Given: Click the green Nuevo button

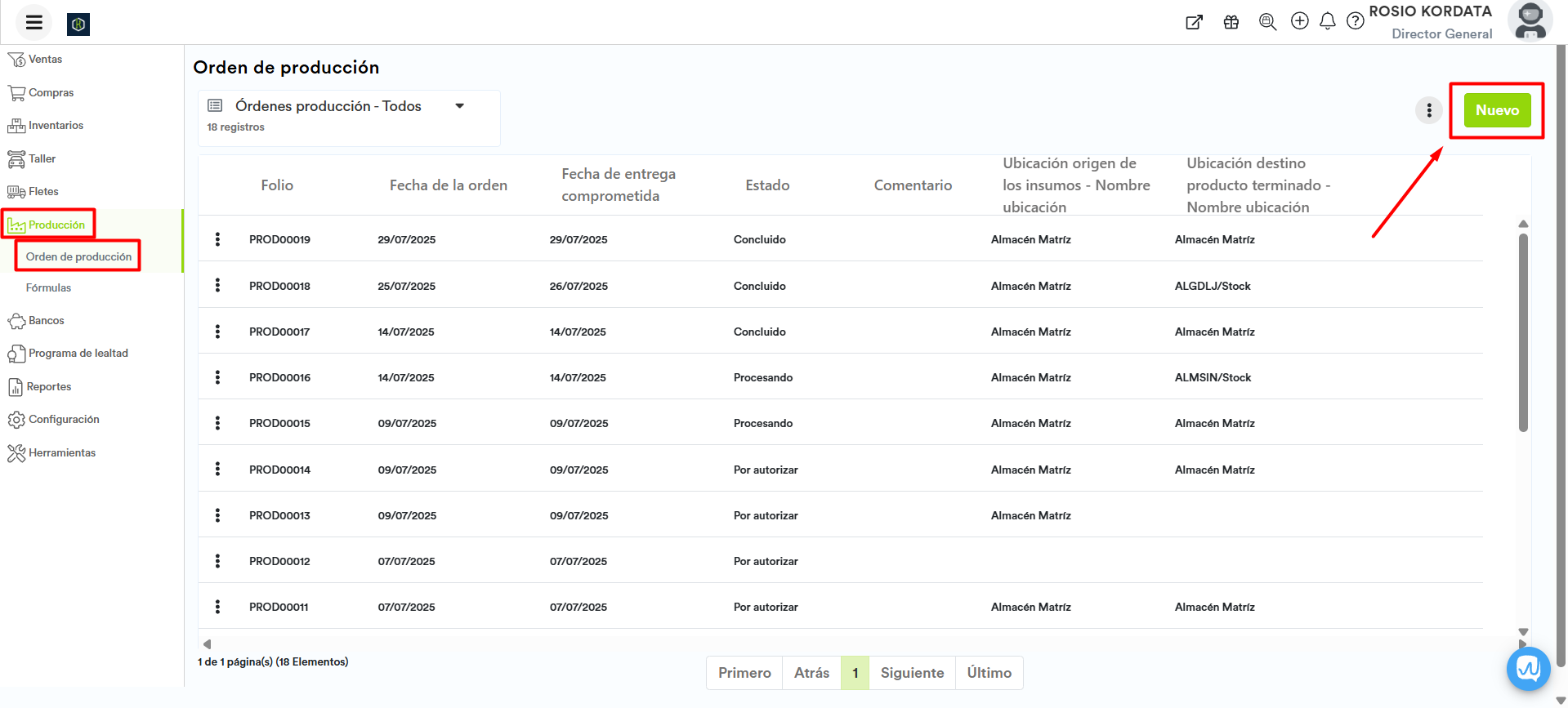Looking at the screenshot, I should click(x=1496, y=110).
